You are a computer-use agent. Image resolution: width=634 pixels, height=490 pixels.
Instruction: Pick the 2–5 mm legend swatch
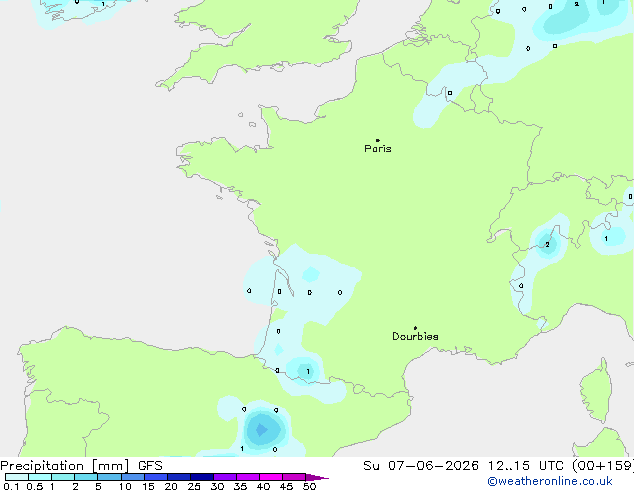coord(86,477)
